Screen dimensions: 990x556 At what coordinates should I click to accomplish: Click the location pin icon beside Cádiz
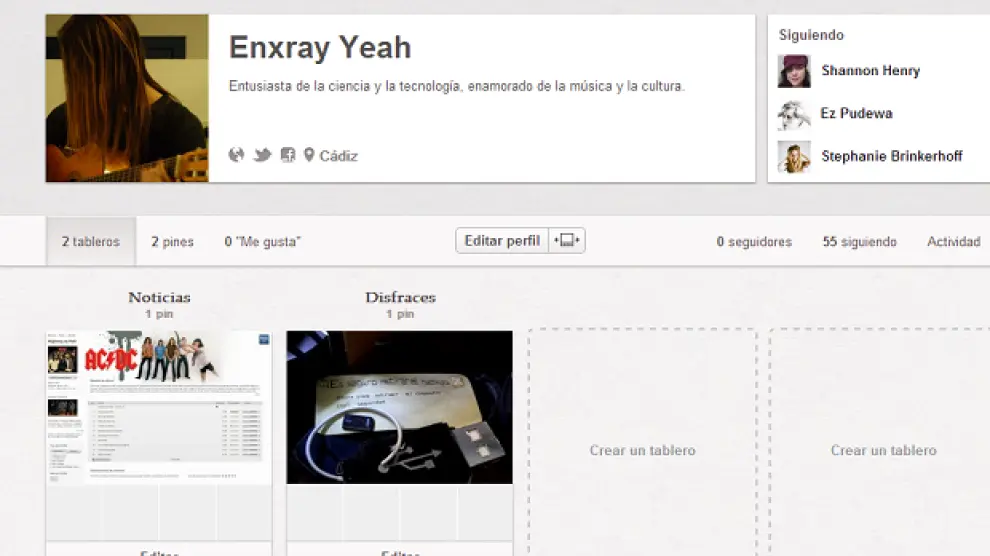coord(309,155)
